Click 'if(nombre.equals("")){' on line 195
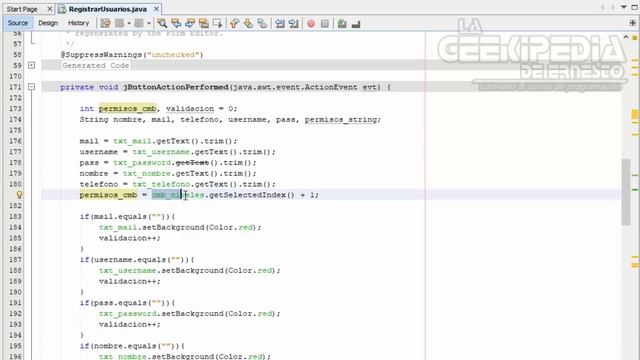 [x=132, y=346]
